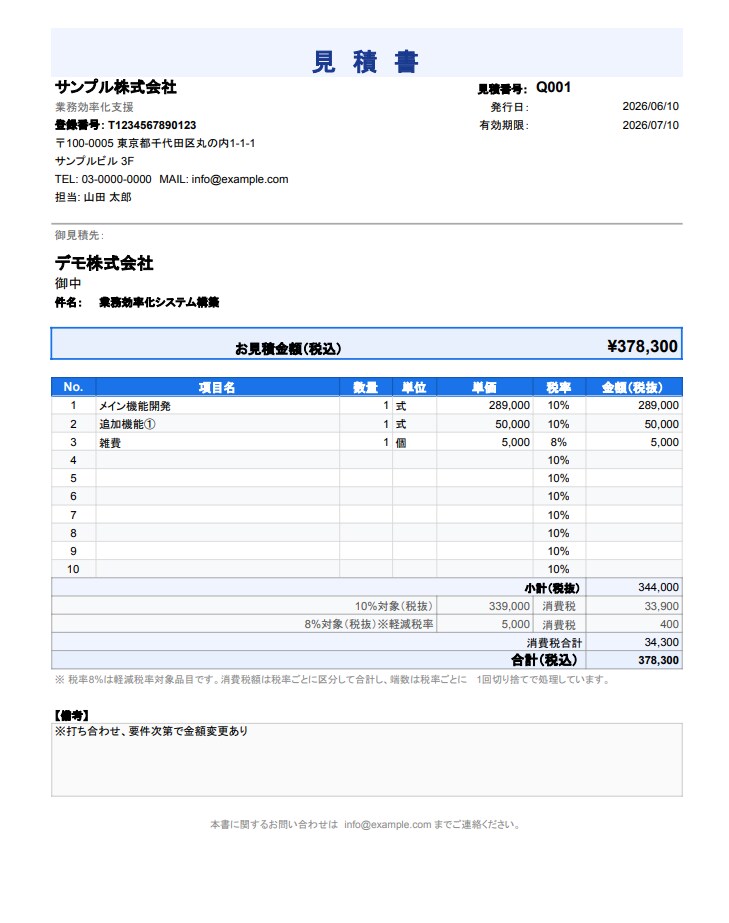Click the 税率 column header
The image size is (729, 923).
(x=559, y=387)
